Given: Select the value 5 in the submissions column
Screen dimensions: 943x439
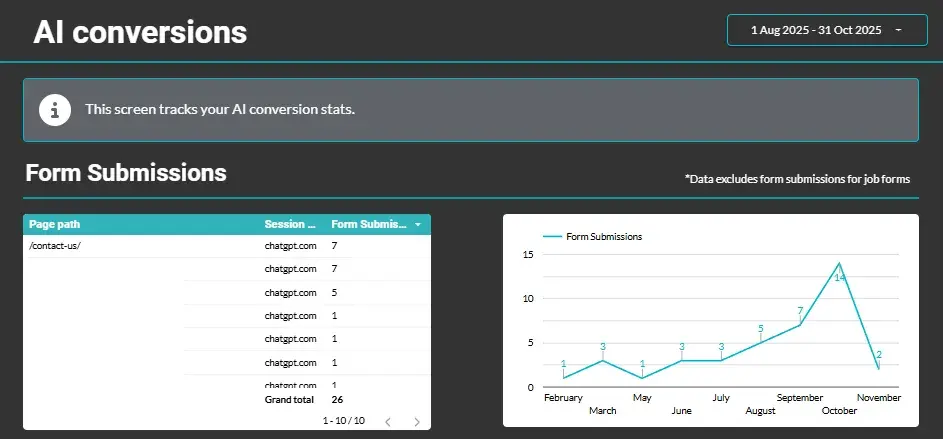Looking at the screenshot, I should (x=334, y=293).
